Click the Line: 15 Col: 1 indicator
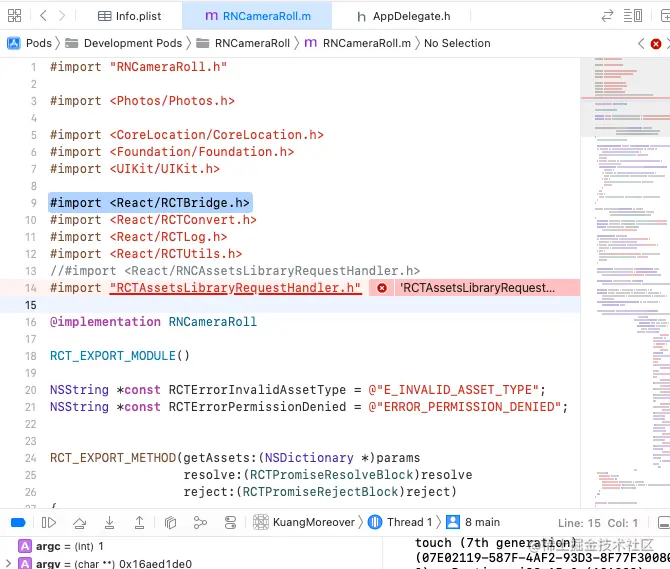Viewport: 670px width, 569px height. click(x=598, y=523)
